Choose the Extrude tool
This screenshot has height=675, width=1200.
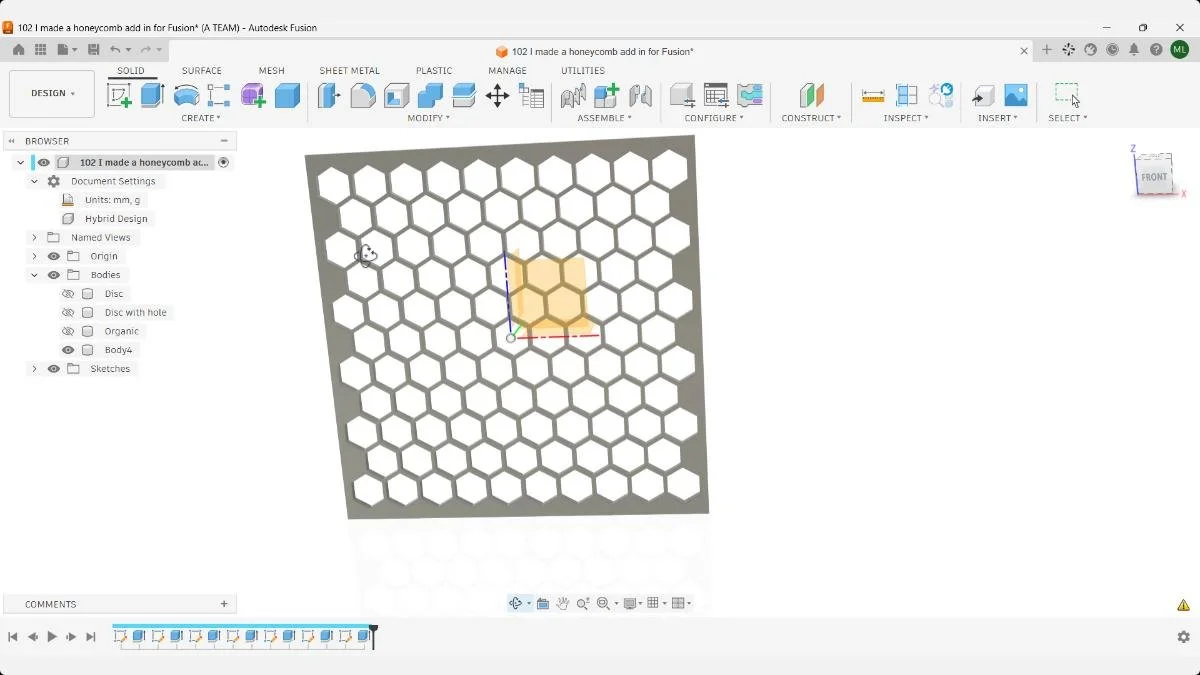(152, 95)
